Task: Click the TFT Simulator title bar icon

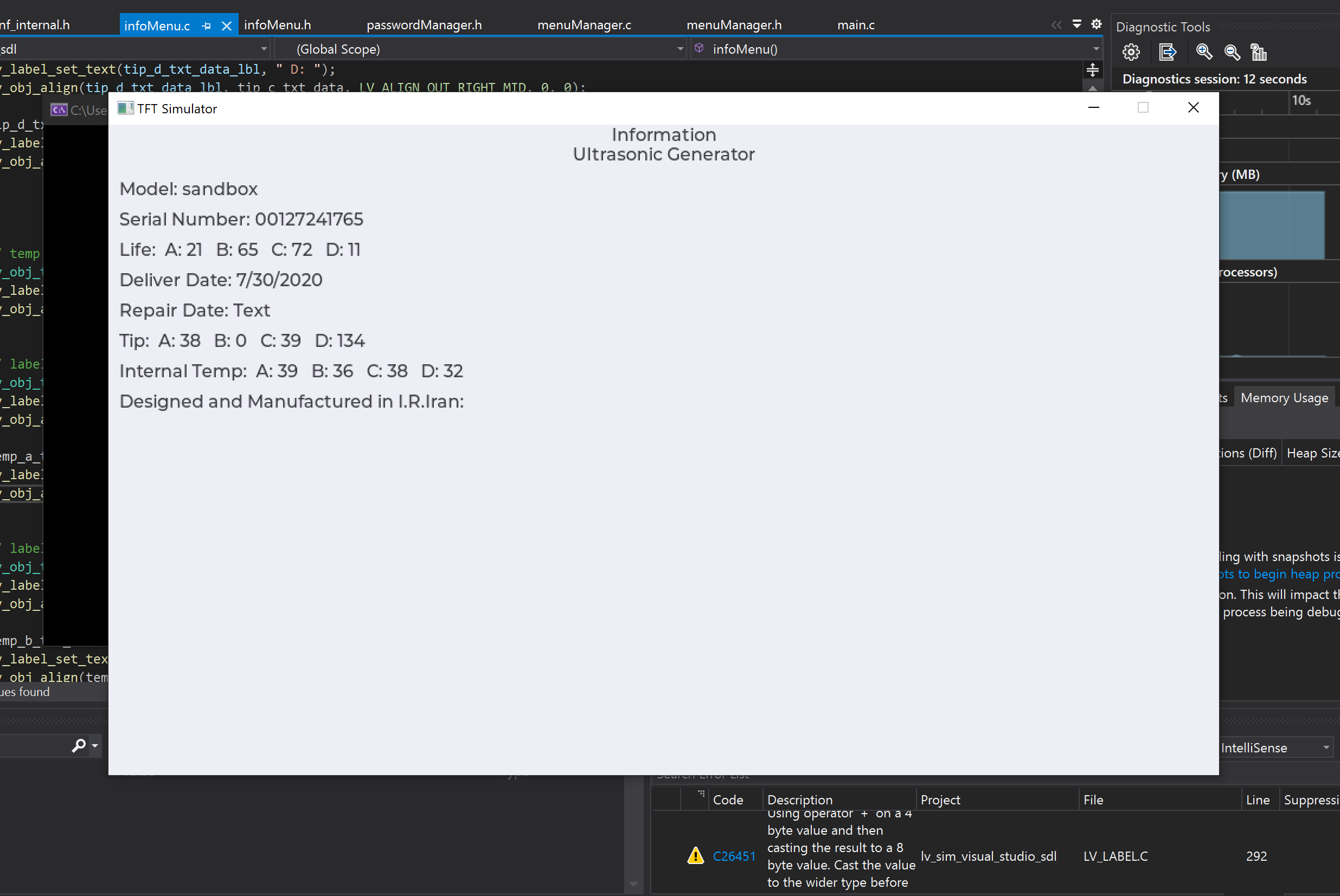Action: tap(125, 107)
